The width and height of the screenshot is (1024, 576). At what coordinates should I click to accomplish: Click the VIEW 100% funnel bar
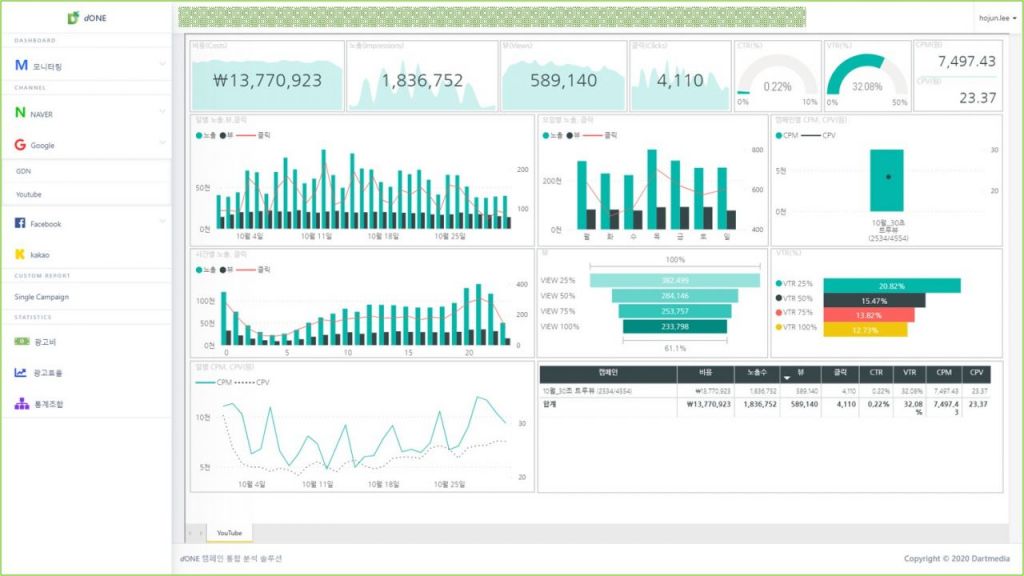[660, 326]
